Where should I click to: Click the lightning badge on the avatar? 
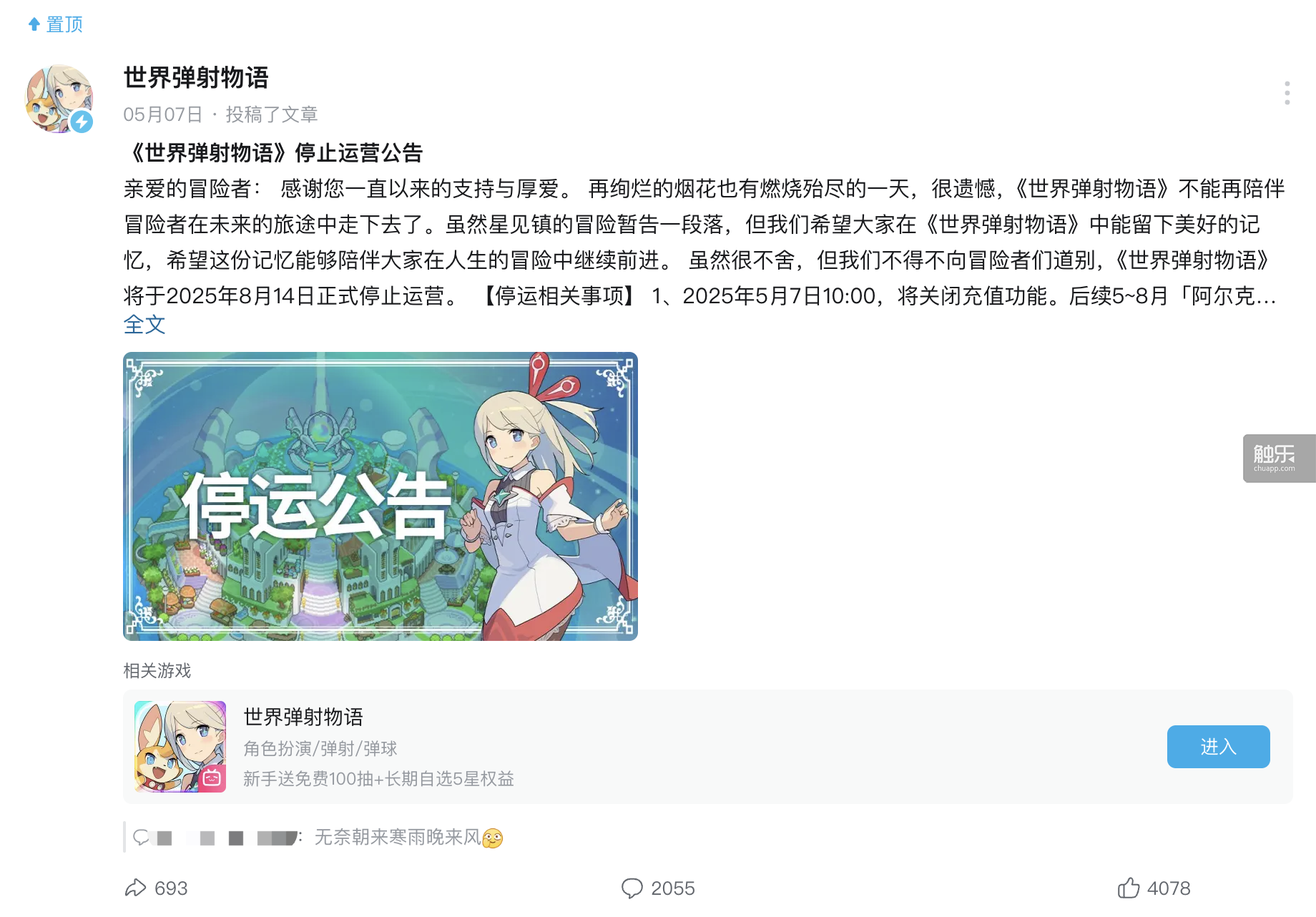coord(82,122)
